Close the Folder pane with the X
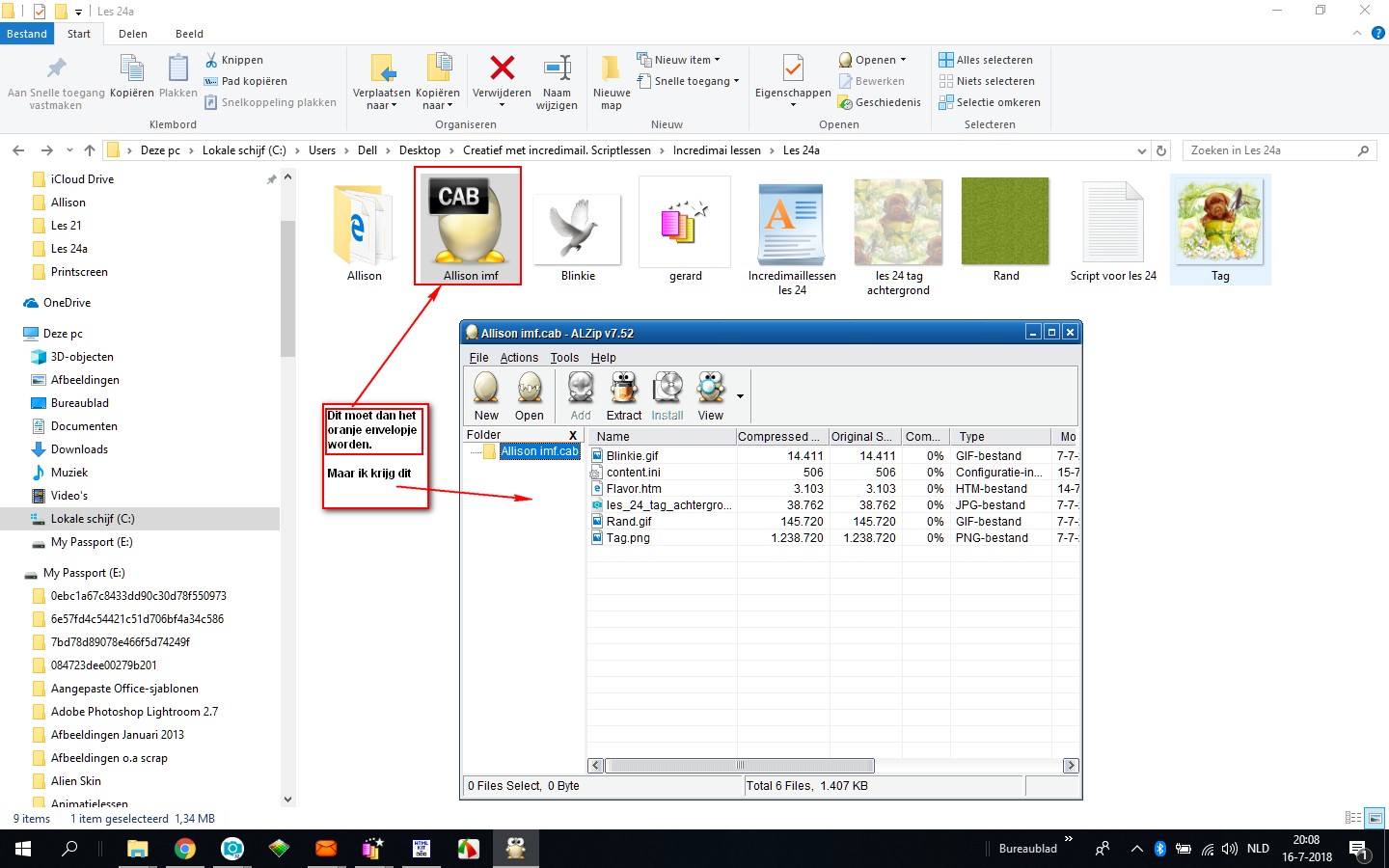This screenshot has height=868, width=1389. pyautogui.click(x=573, y=435)
